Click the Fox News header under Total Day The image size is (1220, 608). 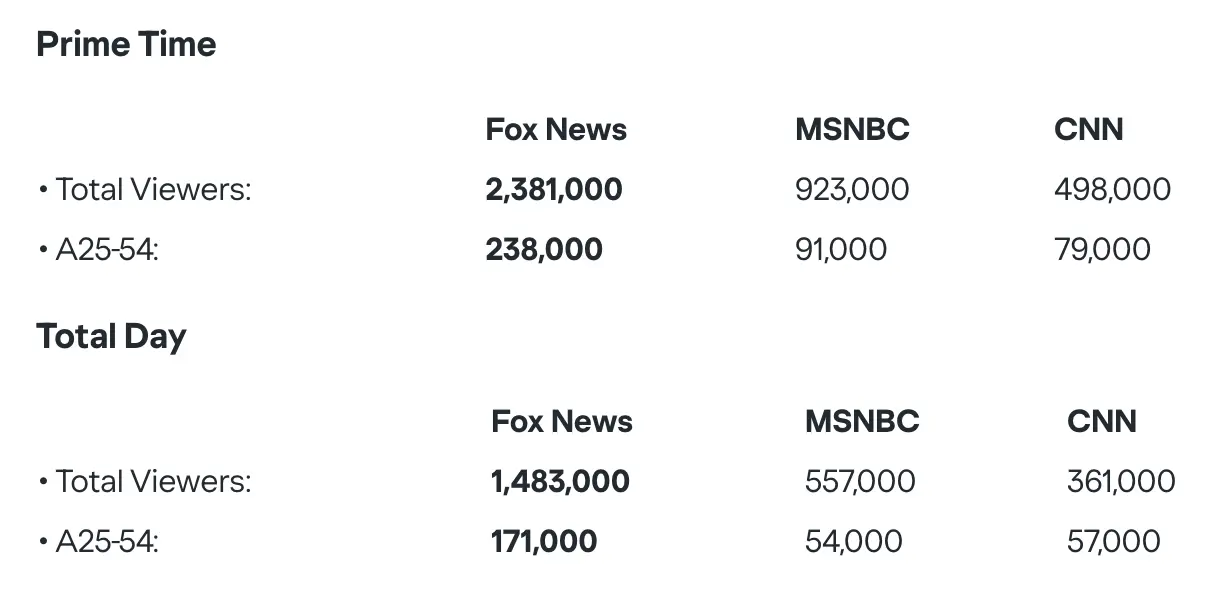[562, 421]
